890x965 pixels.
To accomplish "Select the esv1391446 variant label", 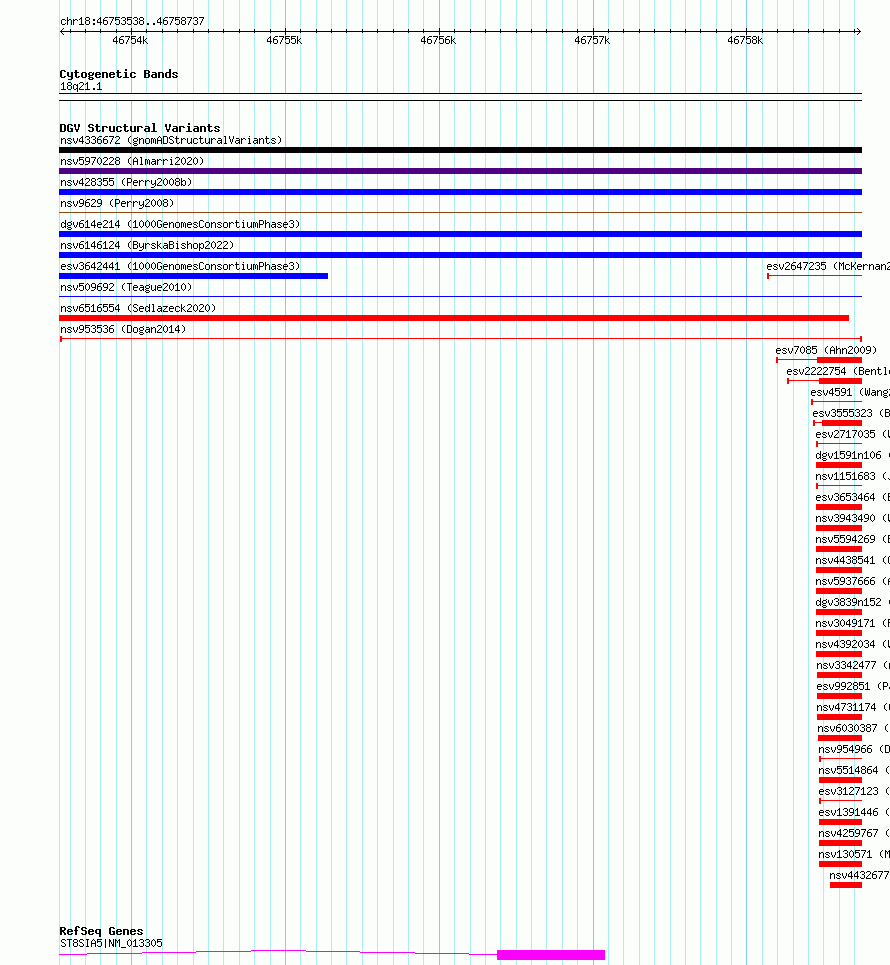I will (854, 812).
